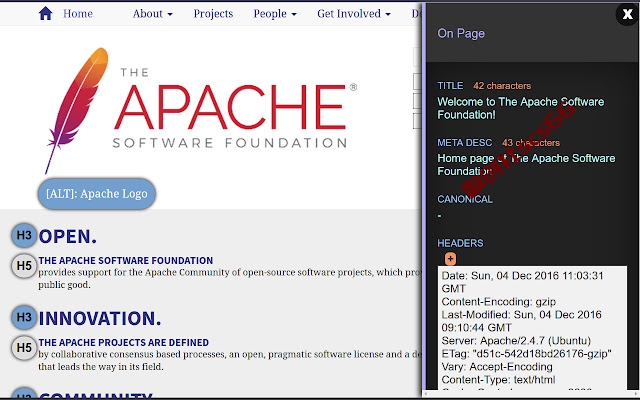Click the home icon in the navigation bar
Screen dimensions: 640x400
point(45,13)
